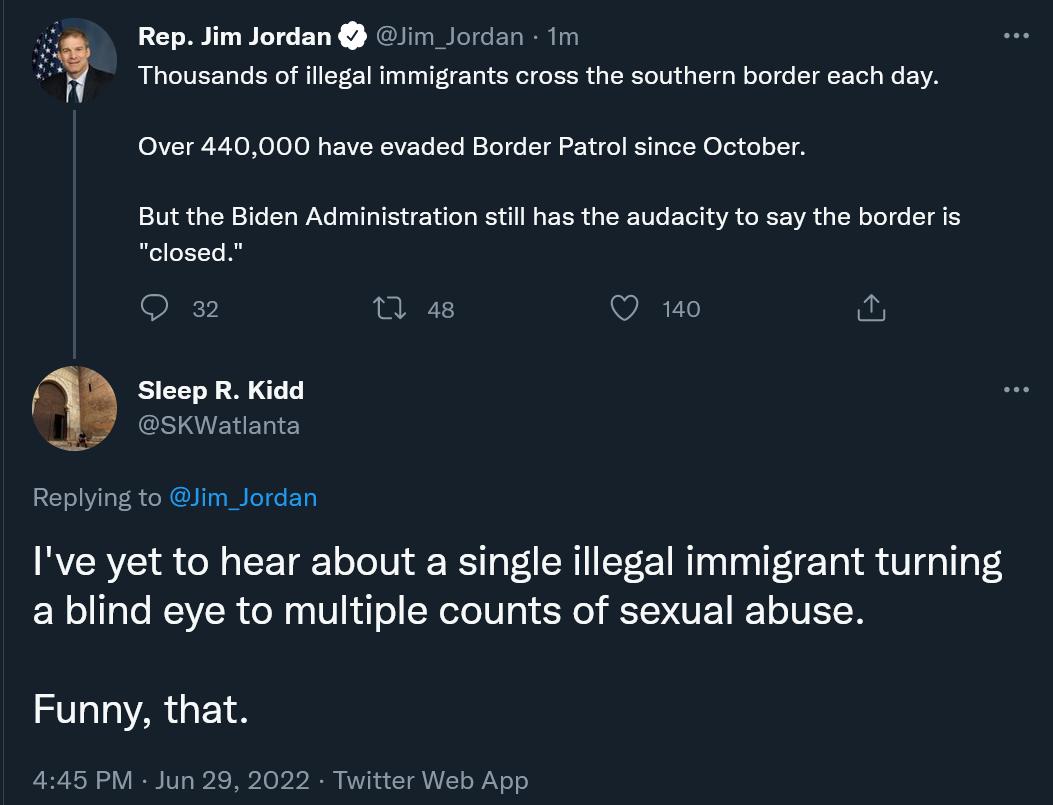Like Jim Jordan's tweet via the heart icon
This screenshot has width=1053, height=805.
(624, 309)
